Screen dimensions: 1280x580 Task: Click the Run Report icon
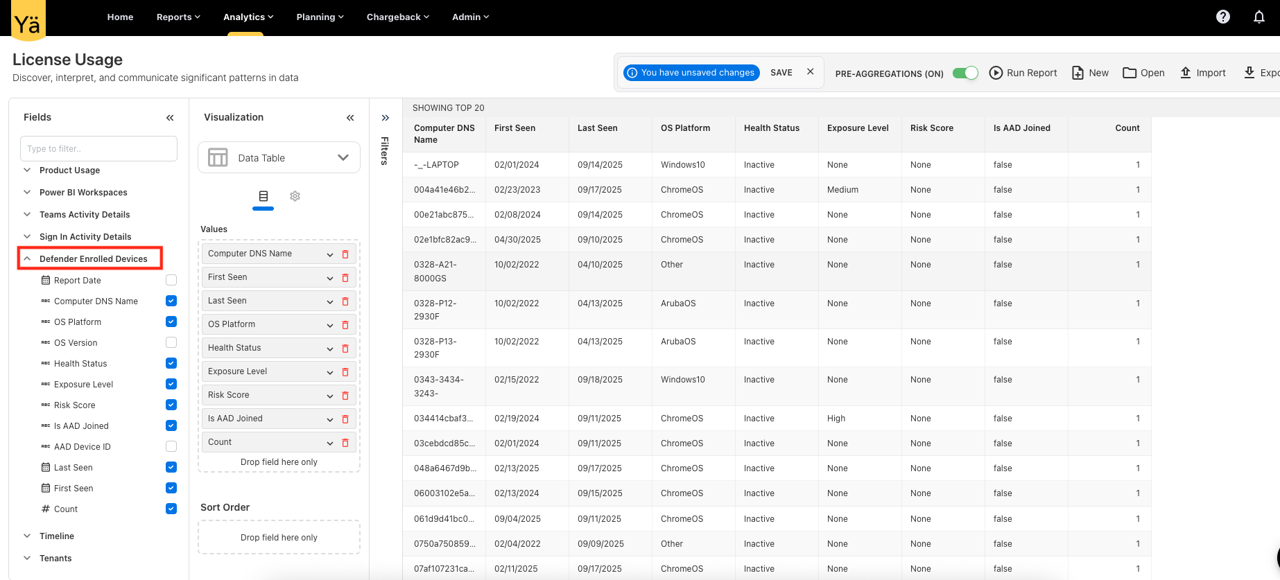(995, 72)
